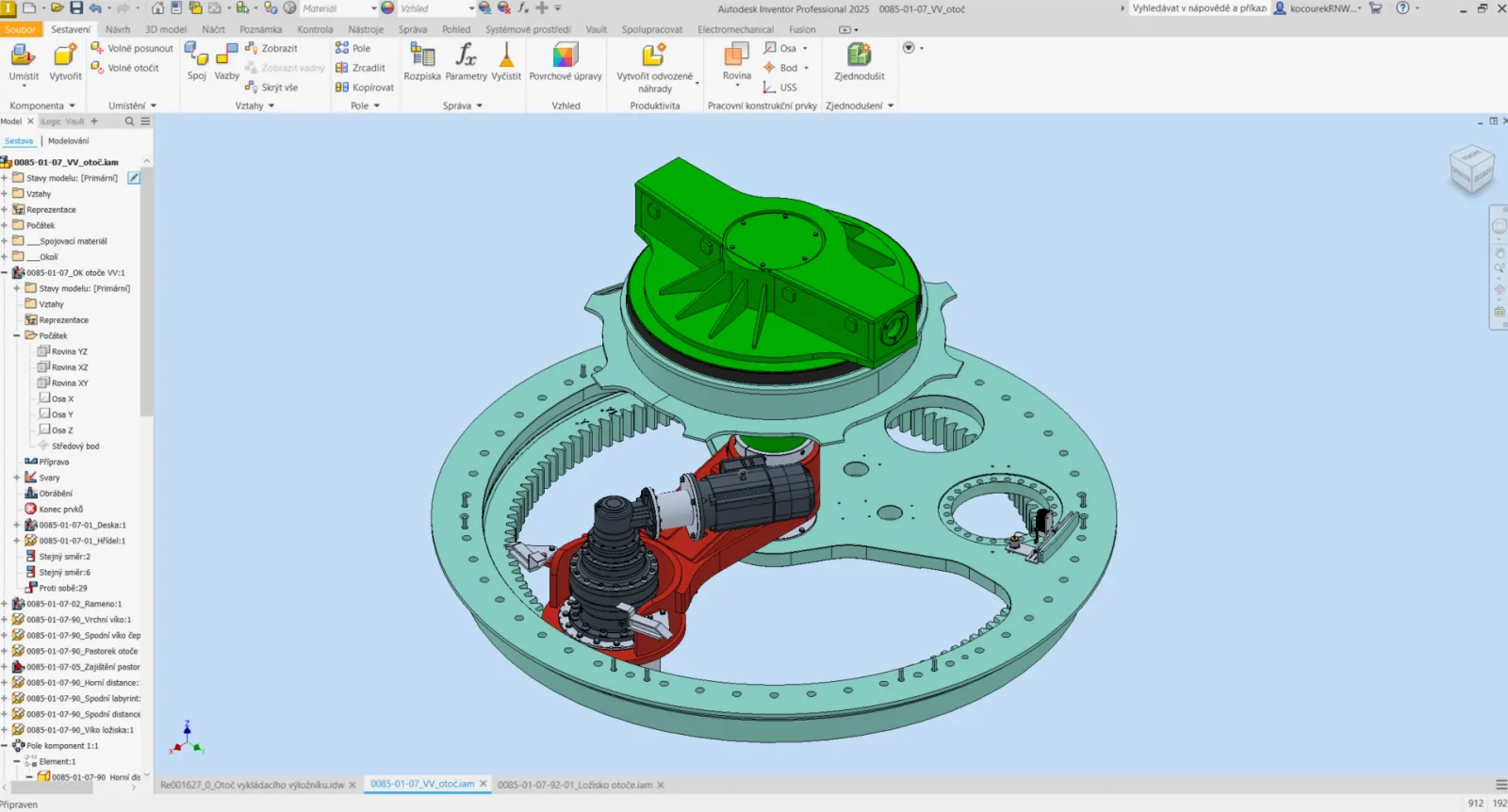1508x812 pixels.
Task: Open the Spoj joint tool
Action: pos(197,62)
